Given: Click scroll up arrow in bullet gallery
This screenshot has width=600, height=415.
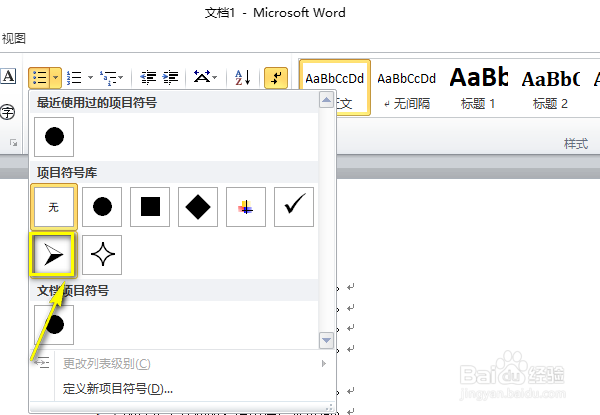Looking at the screenshot, I should click(x=326, y=100).
